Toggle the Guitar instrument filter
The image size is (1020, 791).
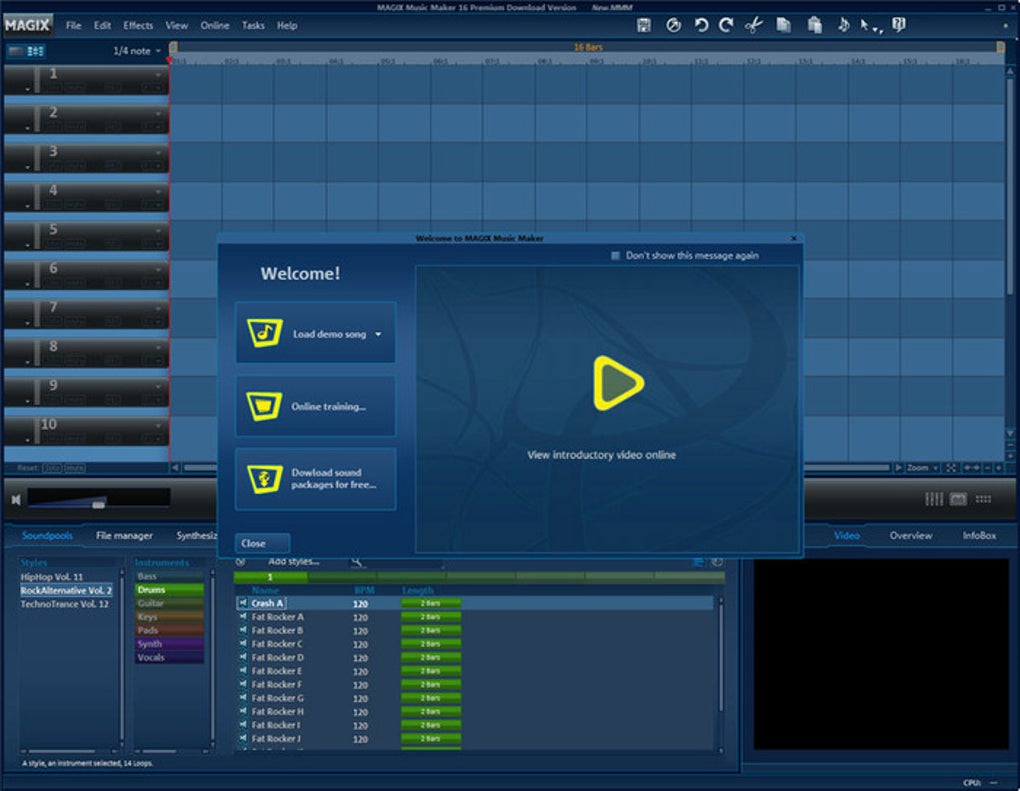[169, 604]
